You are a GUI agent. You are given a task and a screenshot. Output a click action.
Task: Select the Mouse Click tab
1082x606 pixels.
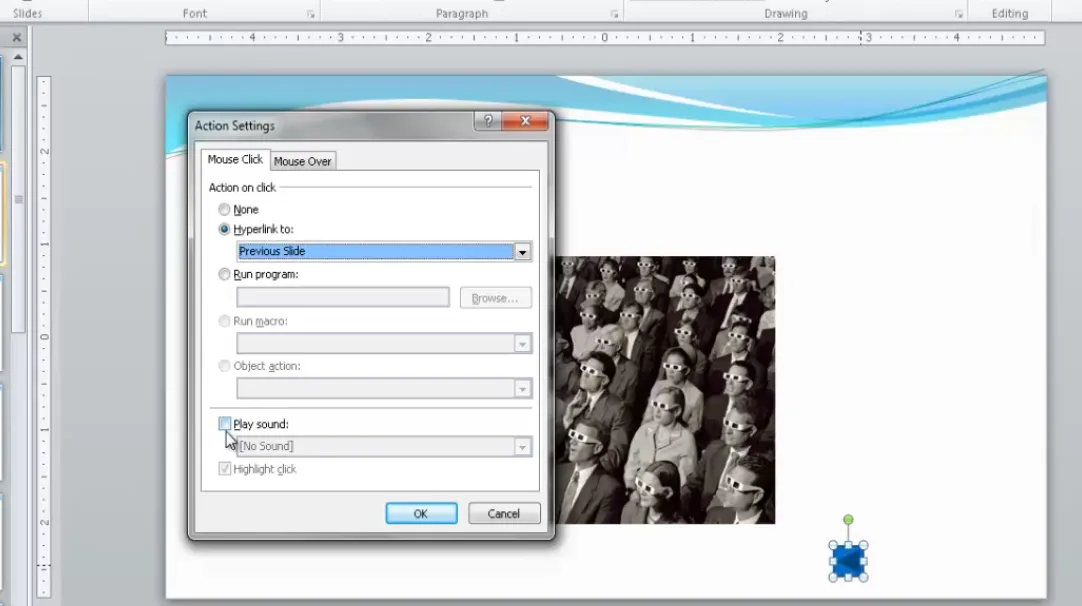click(x=235, y=160)
